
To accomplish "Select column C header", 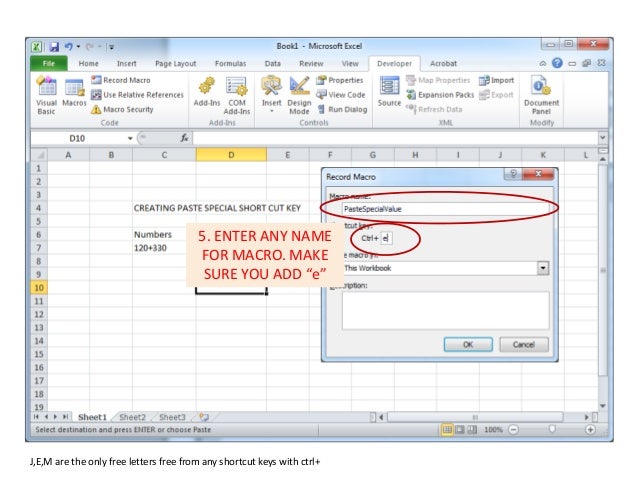I will coord(164,155).
